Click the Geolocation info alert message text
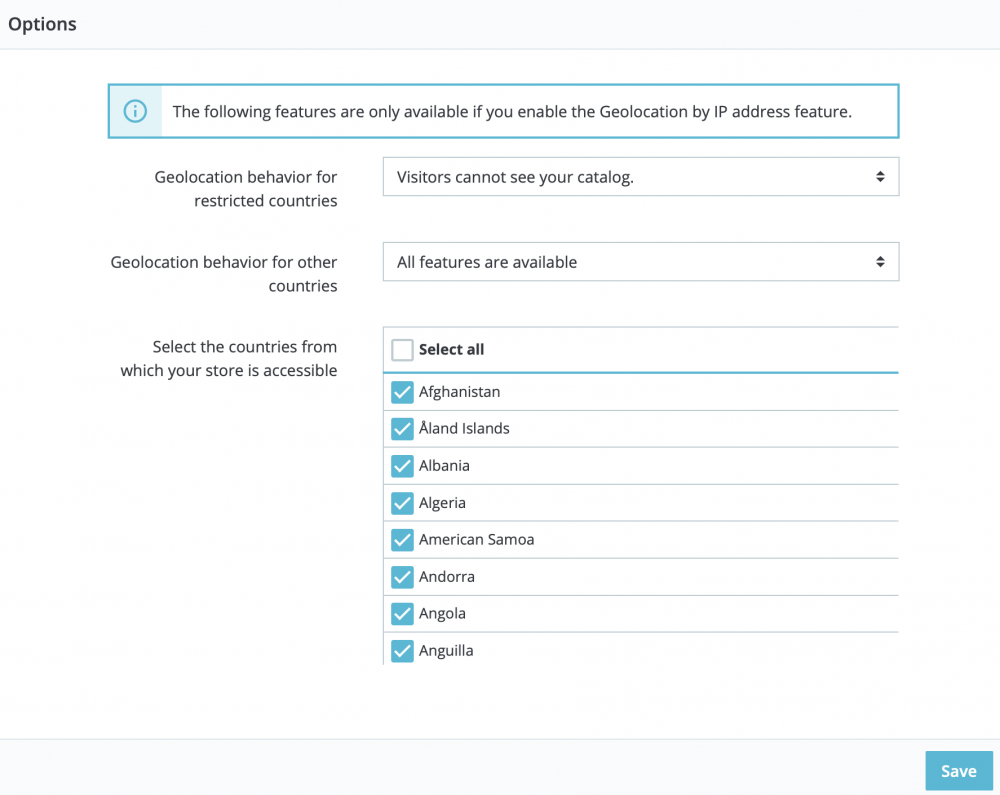 tap(512, 112)
